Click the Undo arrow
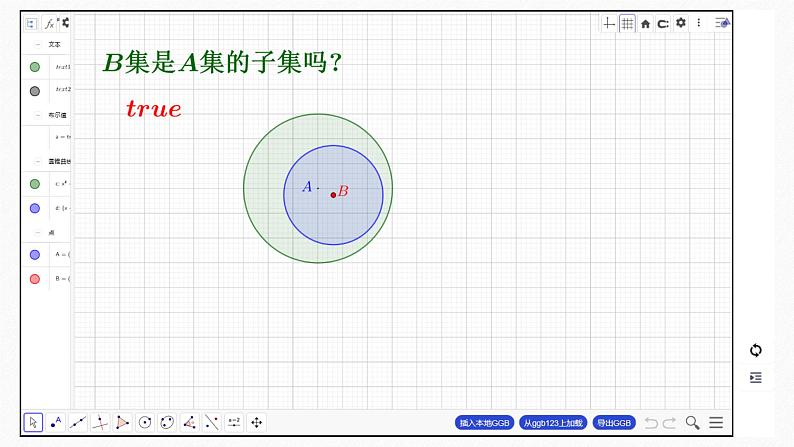The width and height of the screenshot is (794, 447). pos(651,423)
